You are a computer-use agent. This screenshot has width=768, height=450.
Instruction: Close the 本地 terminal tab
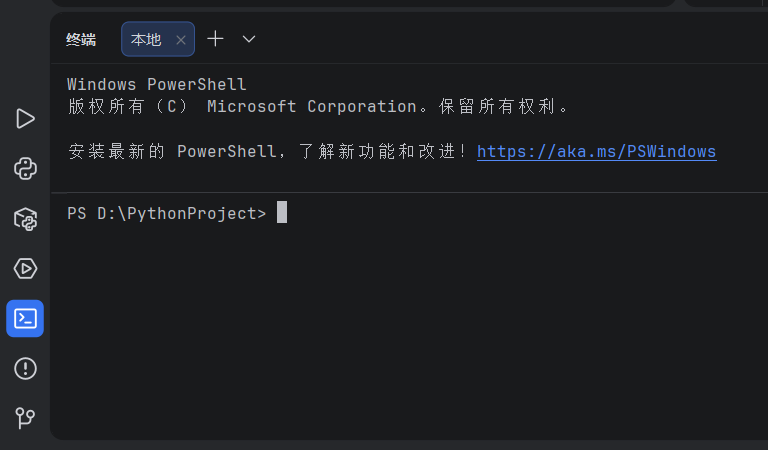pos(181,40)
